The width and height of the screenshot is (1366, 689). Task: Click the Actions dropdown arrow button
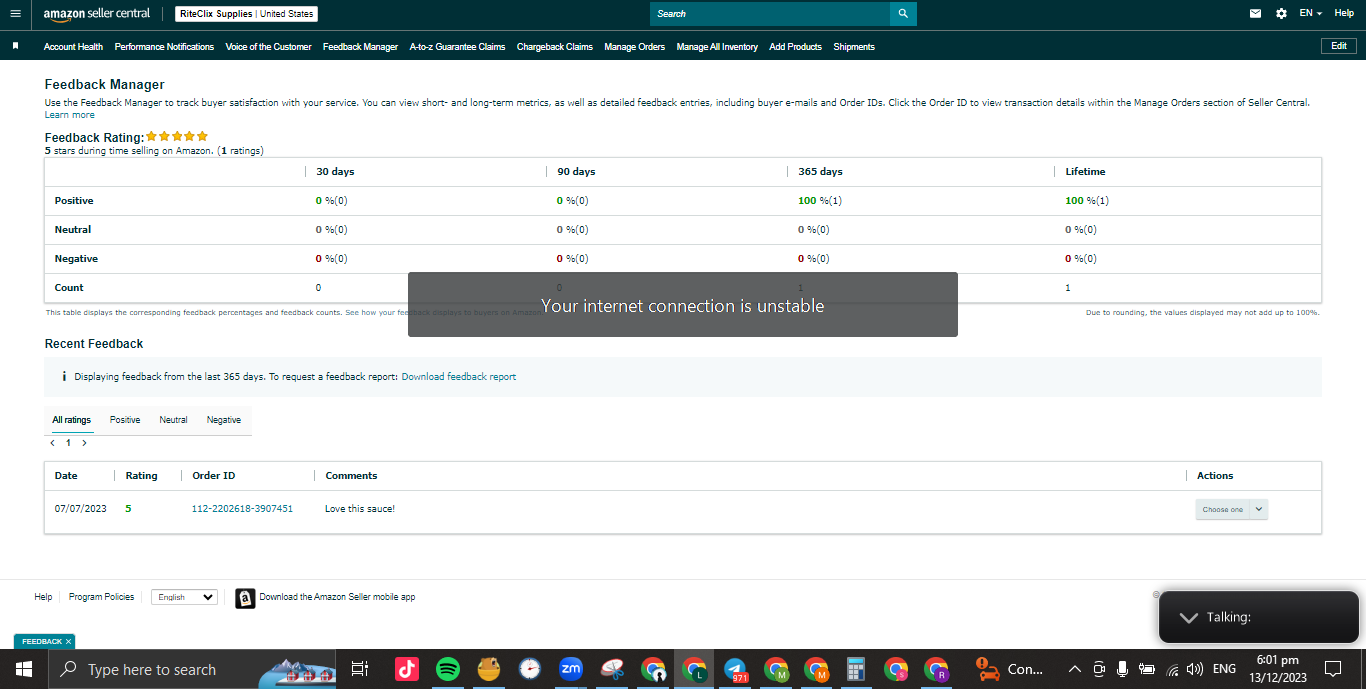(1259, 509)
